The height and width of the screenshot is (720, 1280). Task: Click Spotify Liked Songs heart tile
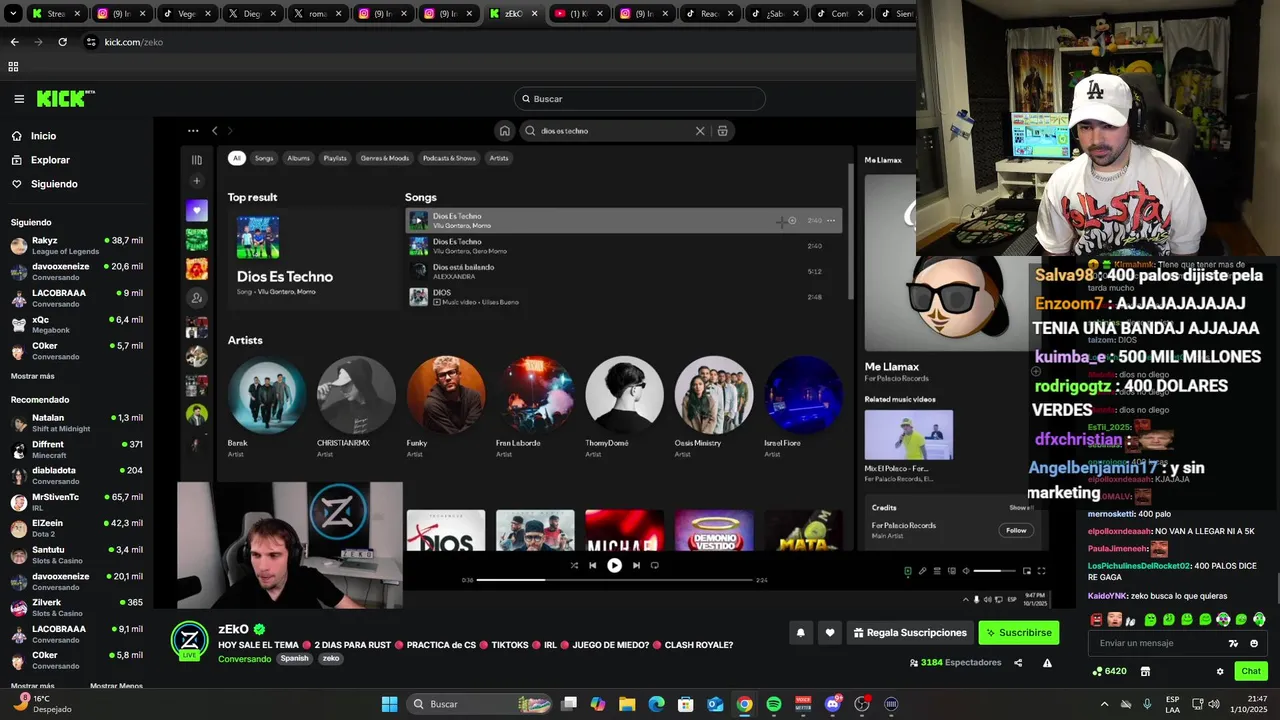tap(197, 211)
